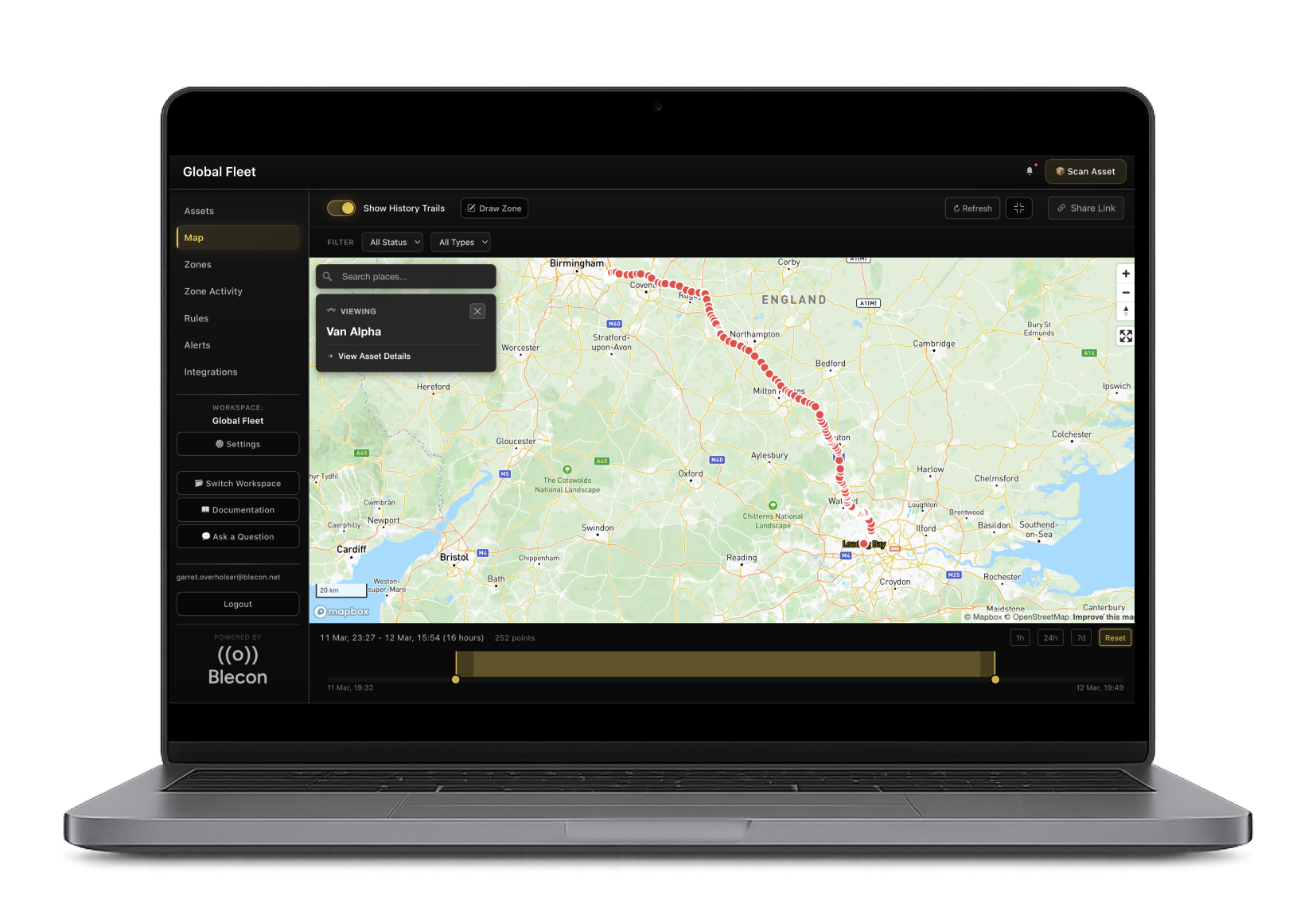
Task: Expand View Asset Details for Van Alpha
Action: tap(374, 356)
